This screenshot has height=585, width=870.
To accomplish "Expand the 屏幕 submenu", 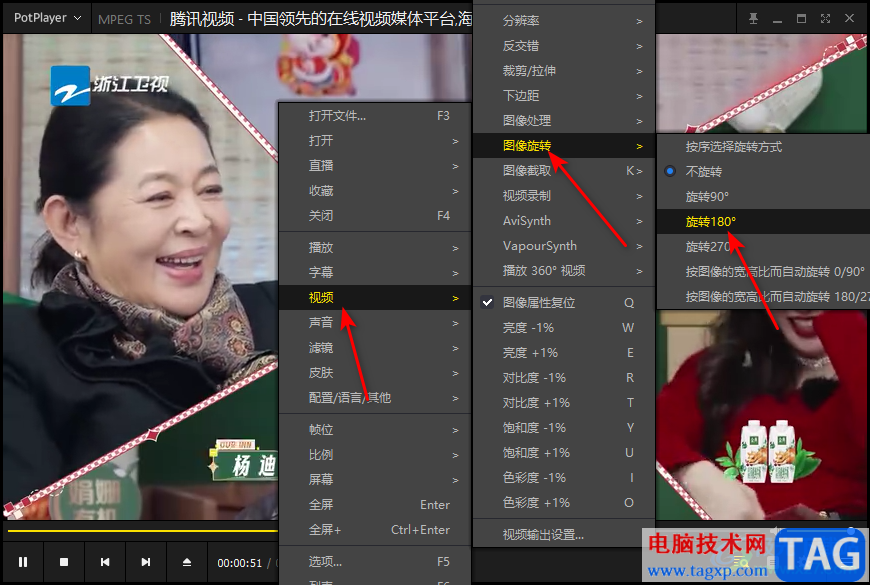I will [375, 480].
